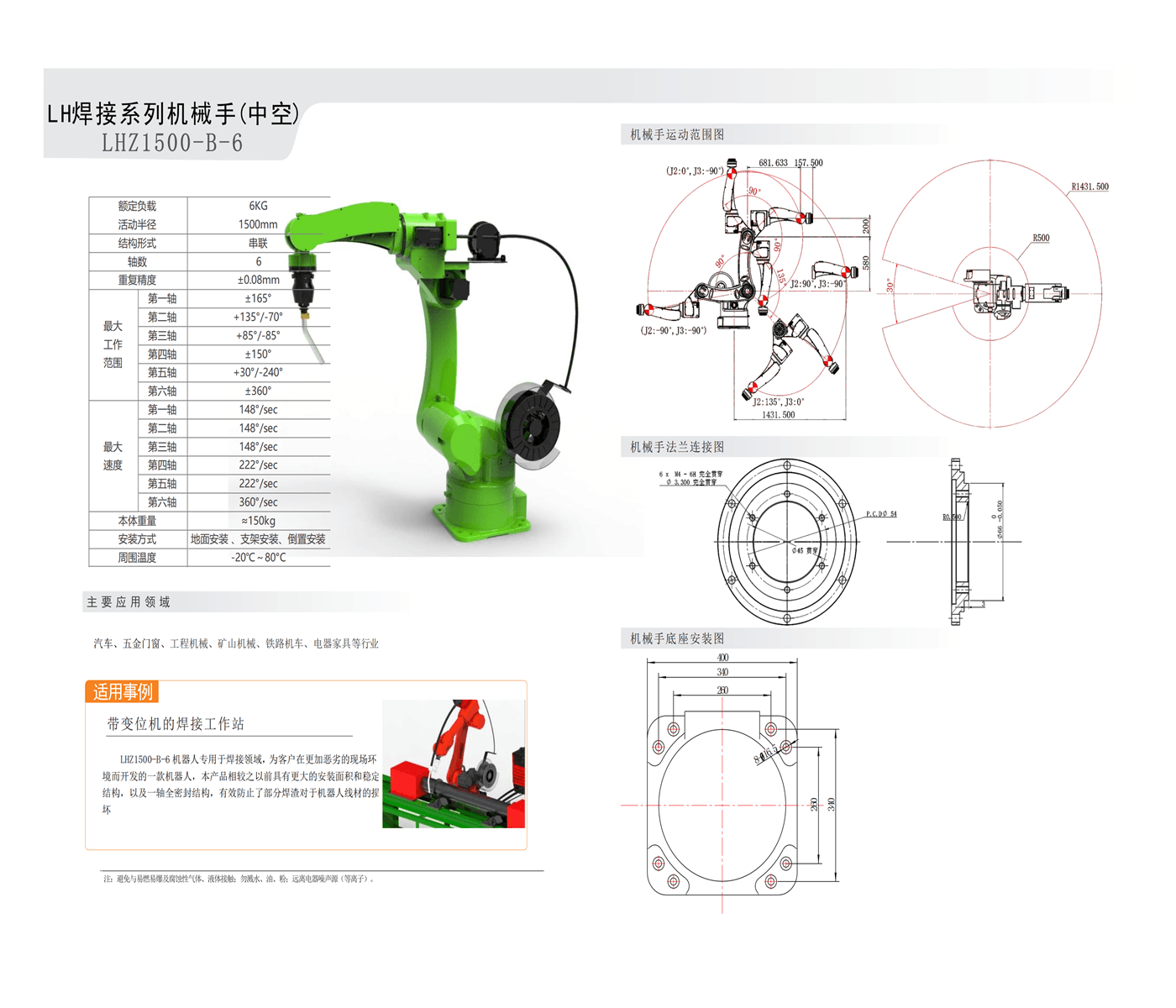This screenshot has height=1008, width=1176.
Task: Click the "机械手底座安装图" section heading
Action: point(677,638)
